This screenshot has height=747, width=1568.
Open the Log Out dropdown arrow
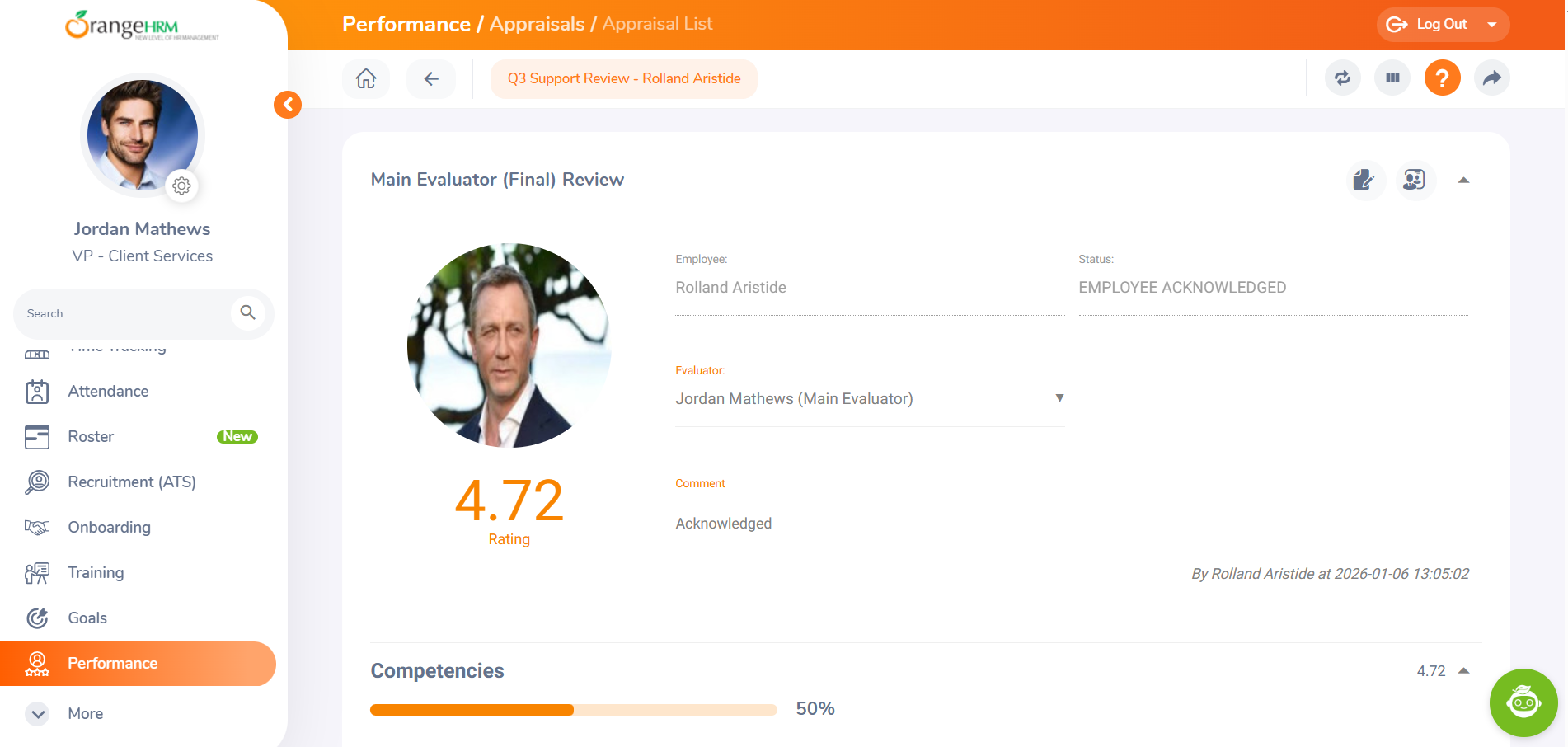point(1492,25)
